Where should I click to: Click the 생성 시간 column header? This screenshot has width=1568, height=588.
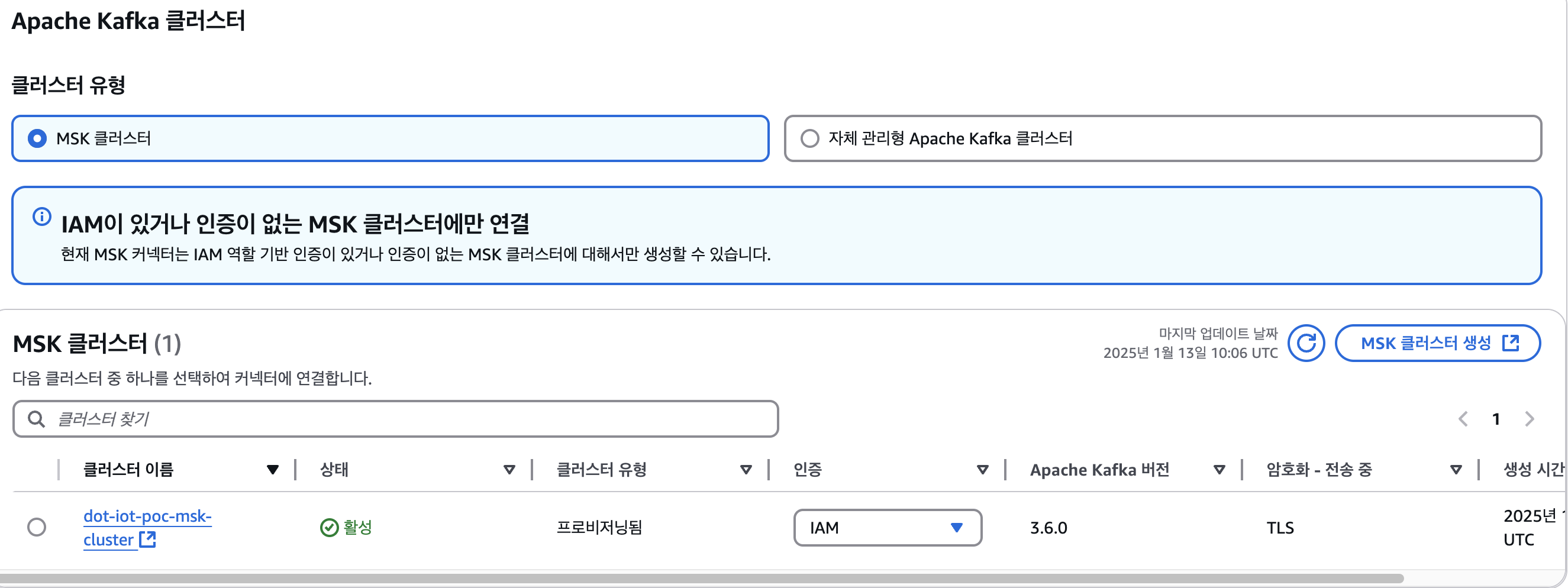click(x=1533, y=469)
